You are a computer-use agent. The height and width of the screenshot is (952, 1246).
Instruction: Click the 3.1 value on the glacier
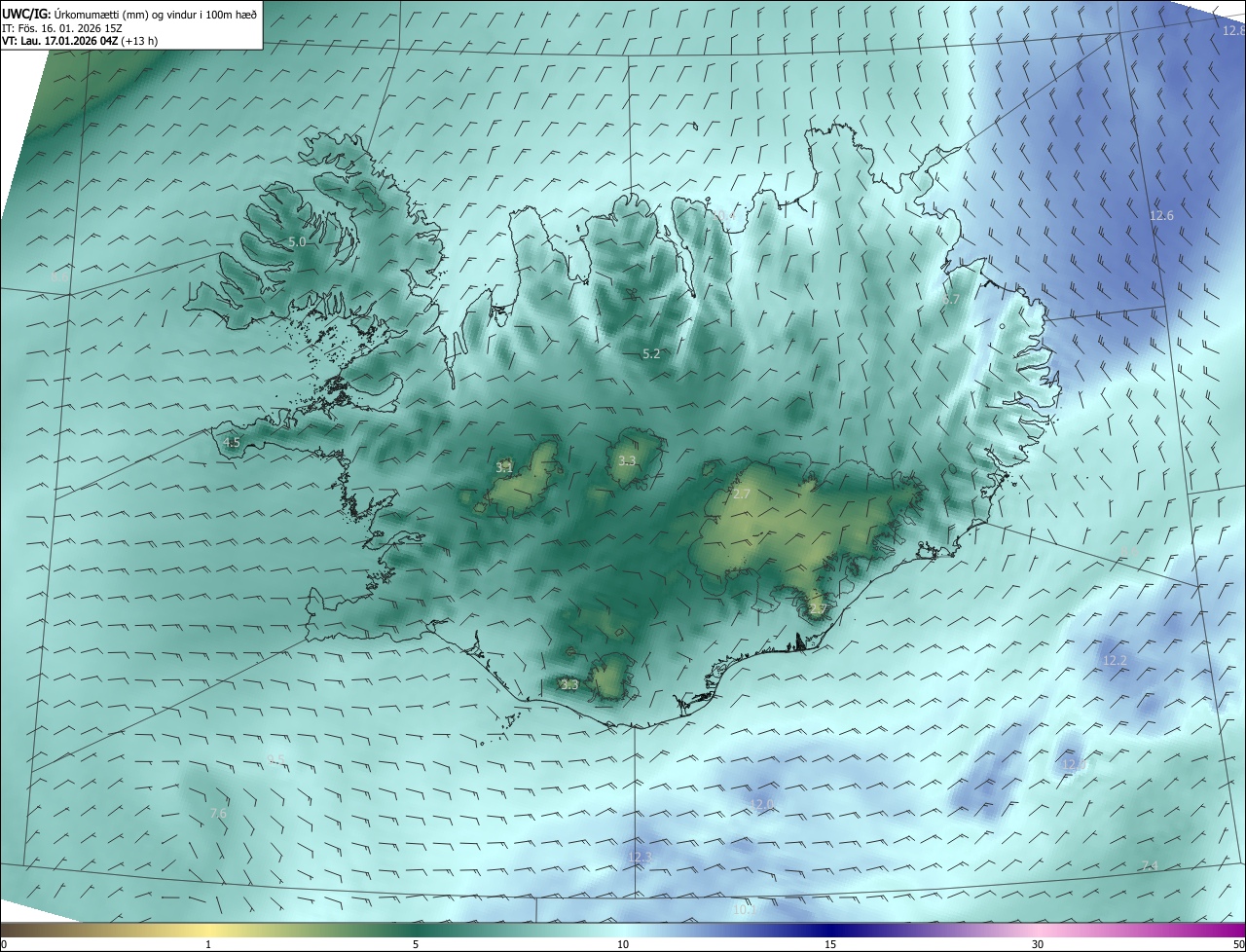[504, 468]
